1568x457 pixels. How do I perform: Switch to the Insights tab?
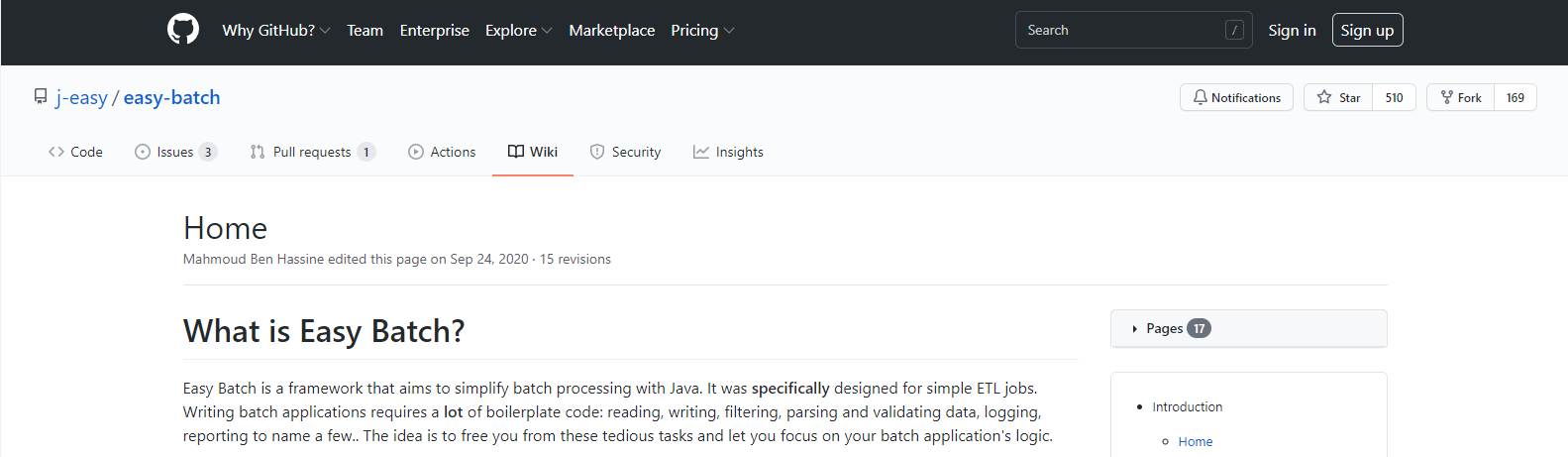728,152
